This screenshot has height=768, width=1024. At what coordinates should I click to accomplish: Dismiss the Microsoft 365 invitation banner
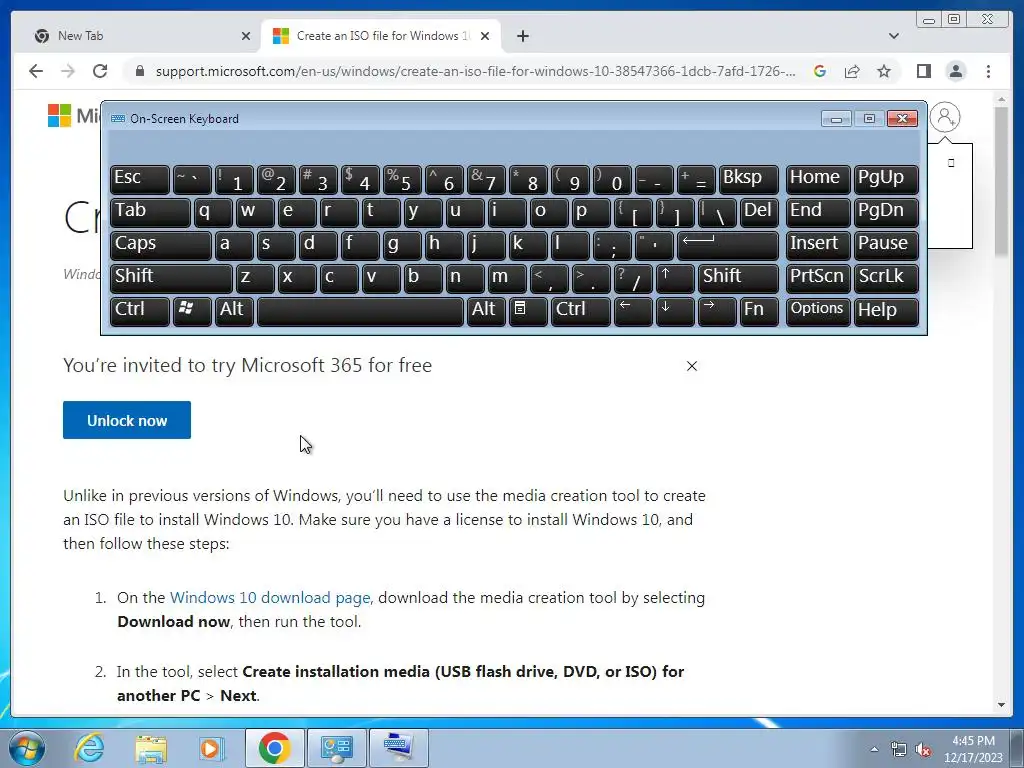[692, 366]
